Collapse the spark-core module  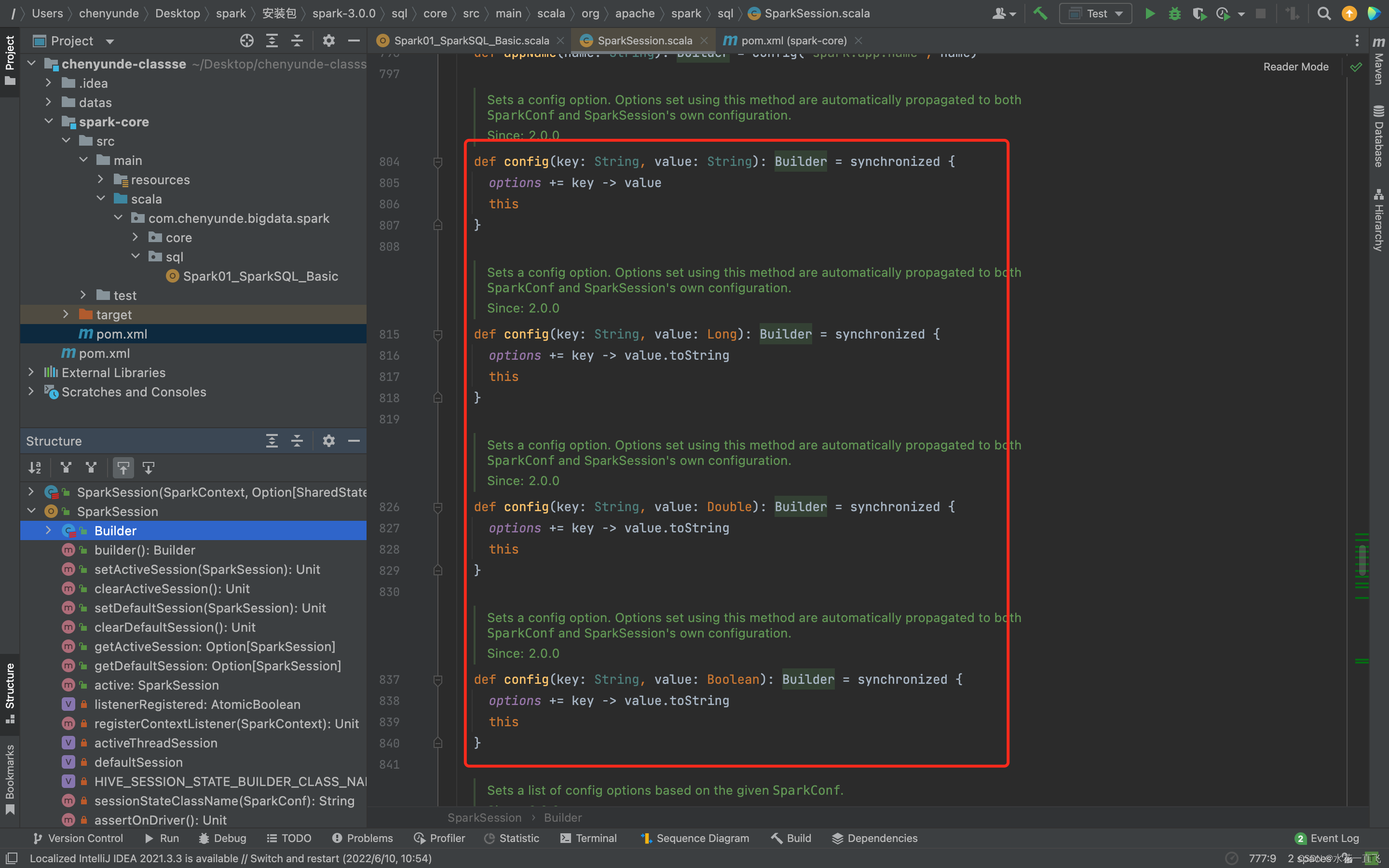49,122
